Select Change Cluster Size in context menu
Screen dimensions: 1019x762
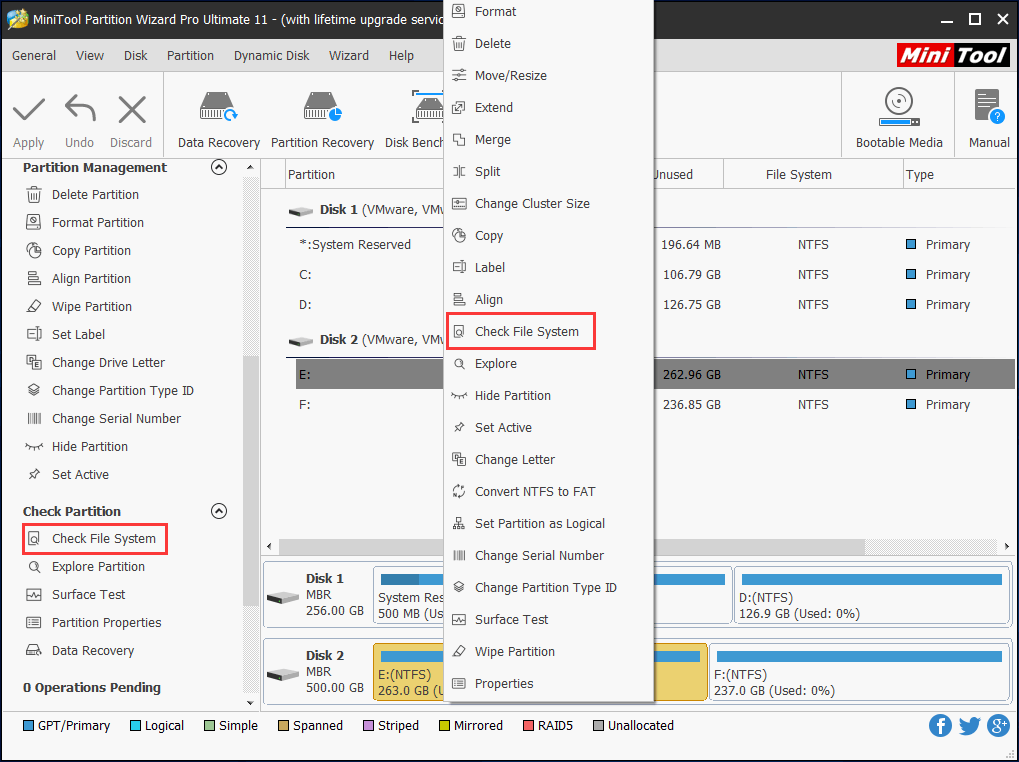tap(548, 203)
